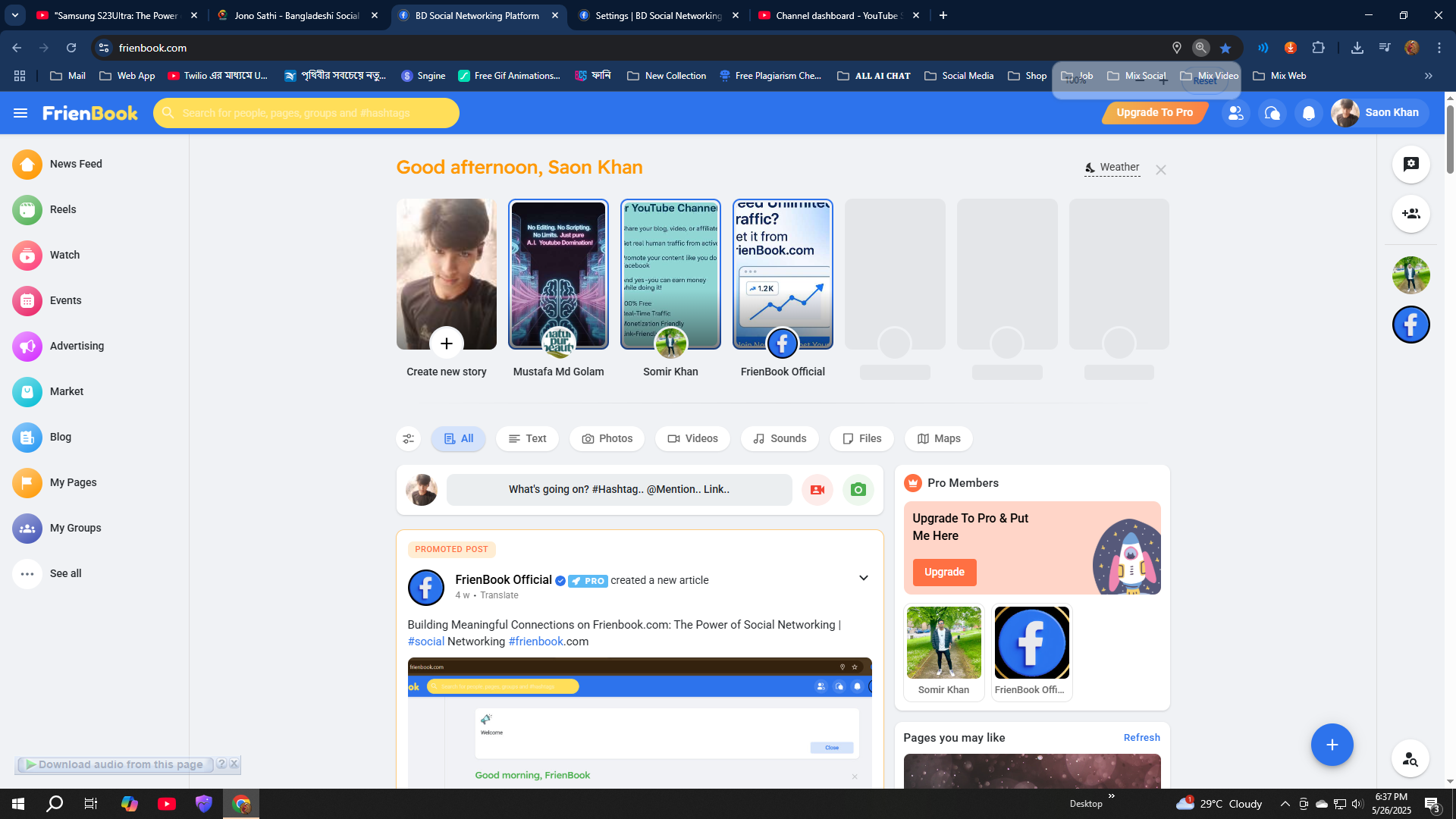Click the FrienBook logo
Image resolution: width=1456 pixels, height=819 pixels.
(x=90, y=113)
